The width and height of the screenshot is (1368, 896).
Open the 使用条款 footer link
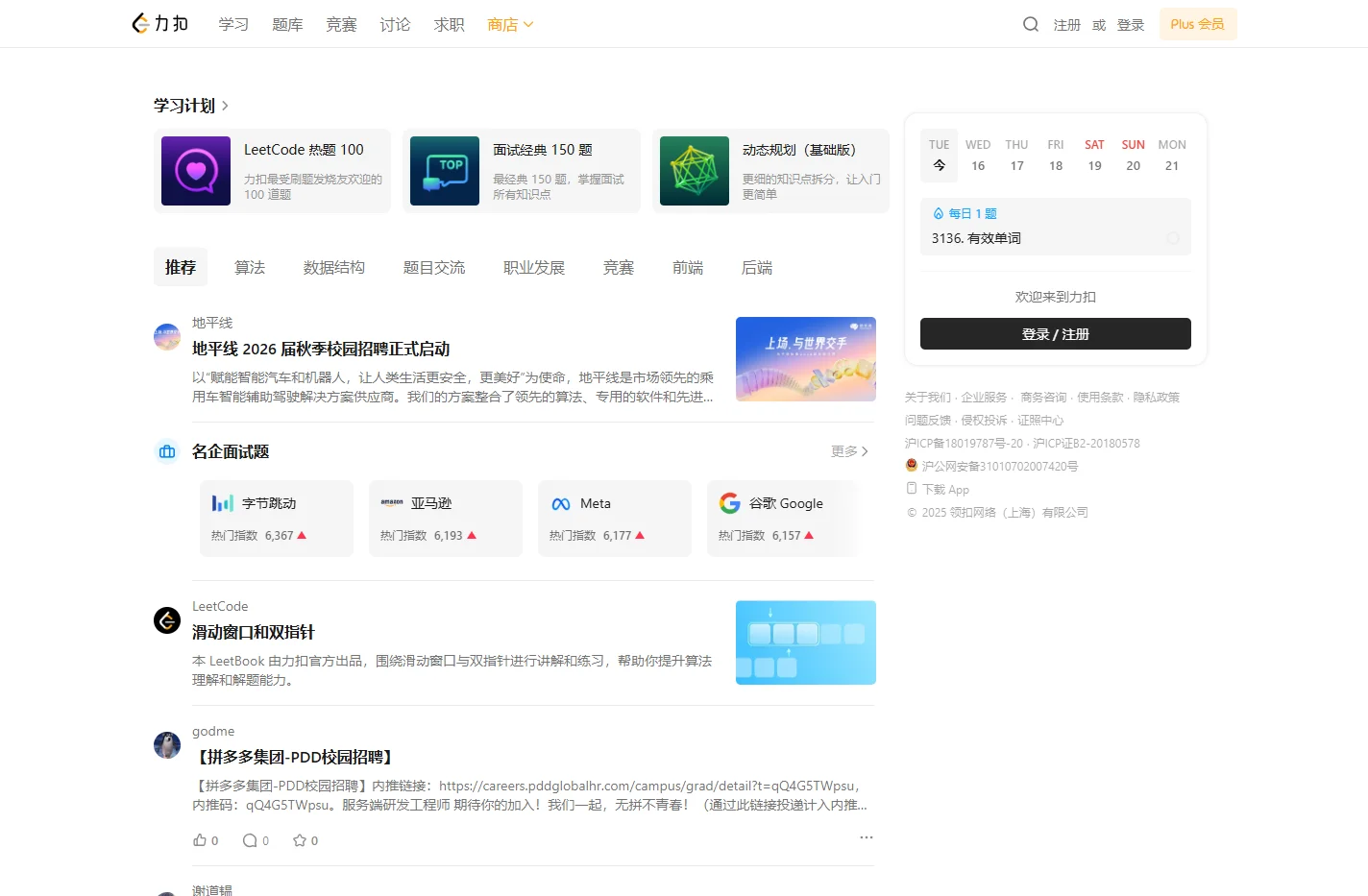1100,398
